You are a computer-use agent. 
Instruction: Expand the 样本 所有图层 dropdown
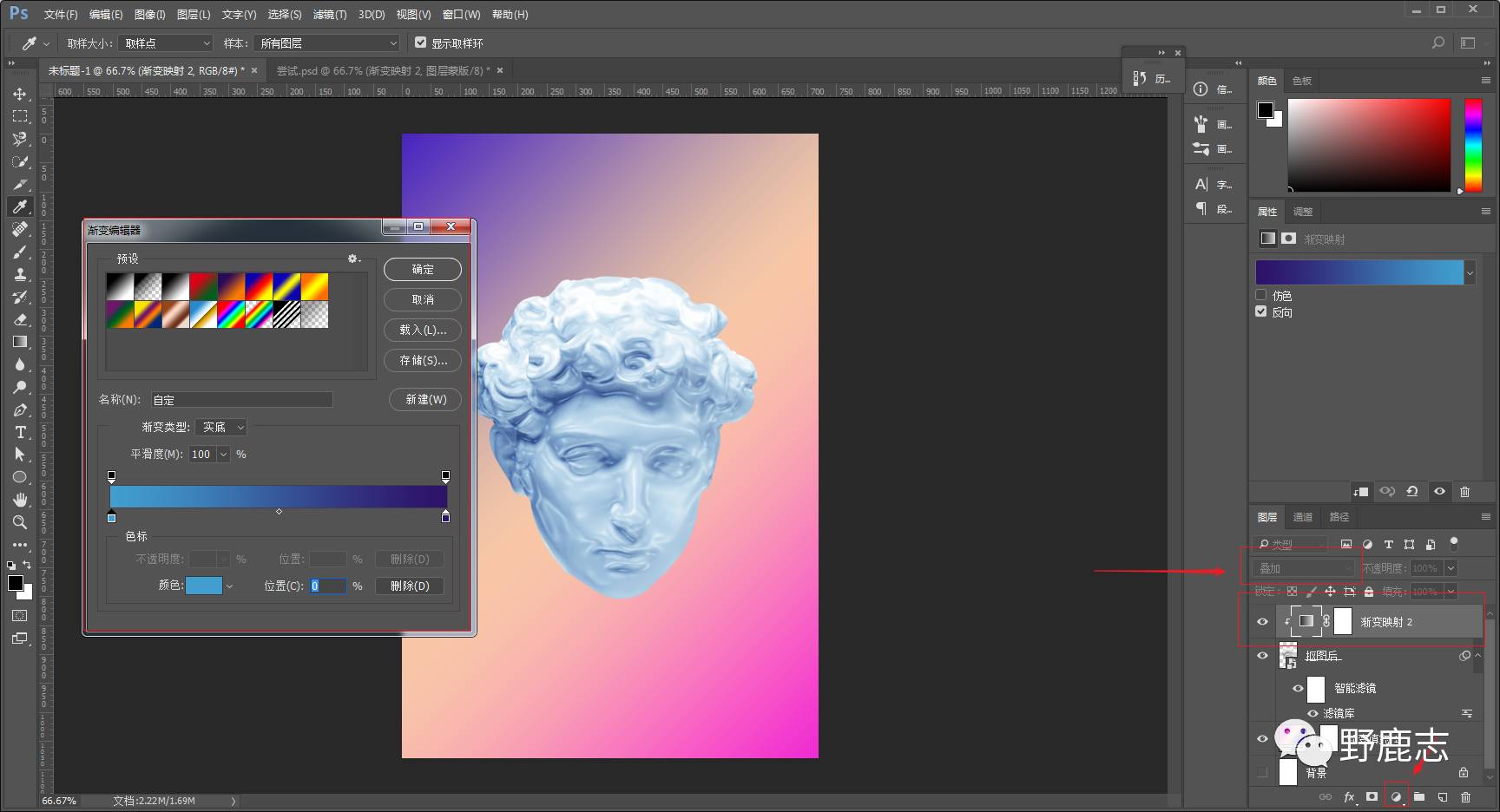click(326, 43)
